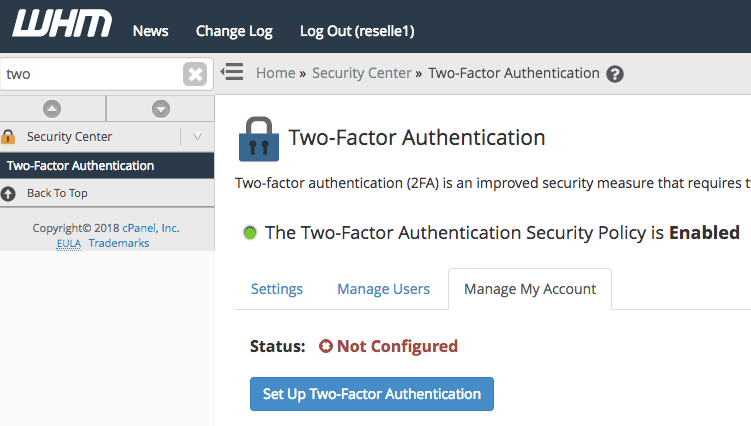Click the Security Center sidebar label
Image resolution: width=751 pixels, height=426 pixels.
tap(69, 137)
